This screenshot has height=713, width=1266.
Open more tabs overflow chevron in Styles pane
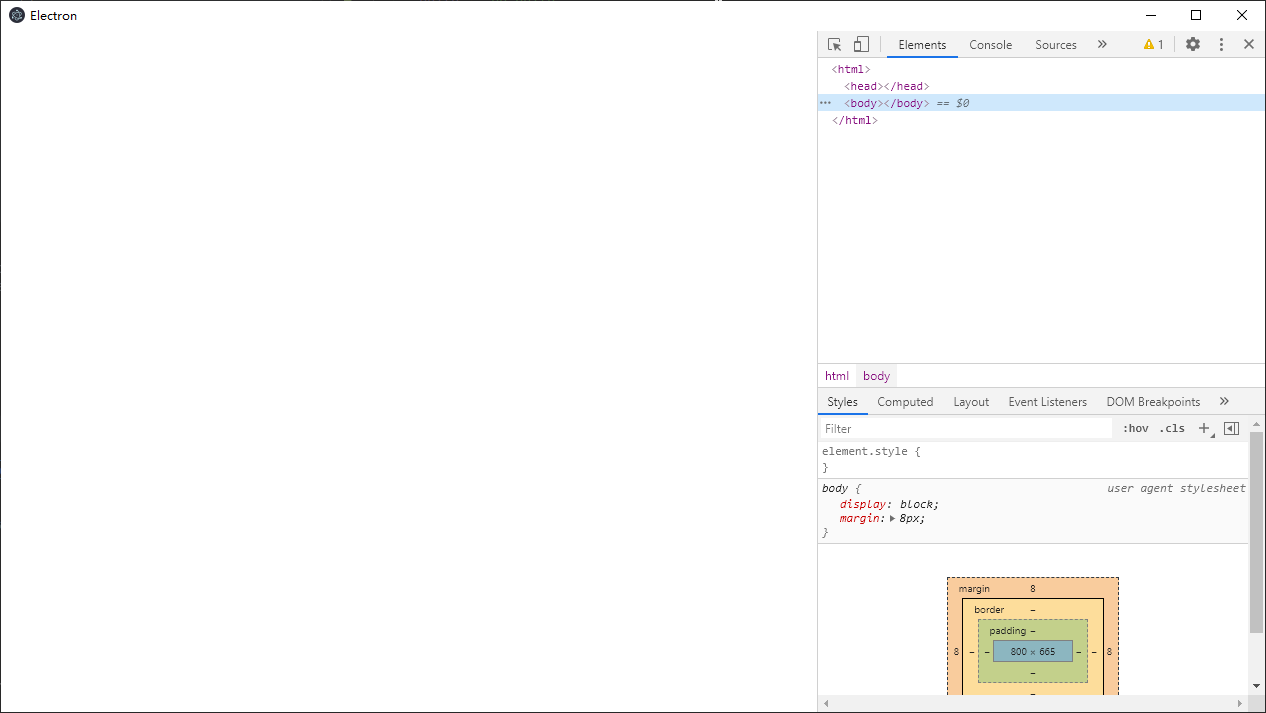(1224, 400)
